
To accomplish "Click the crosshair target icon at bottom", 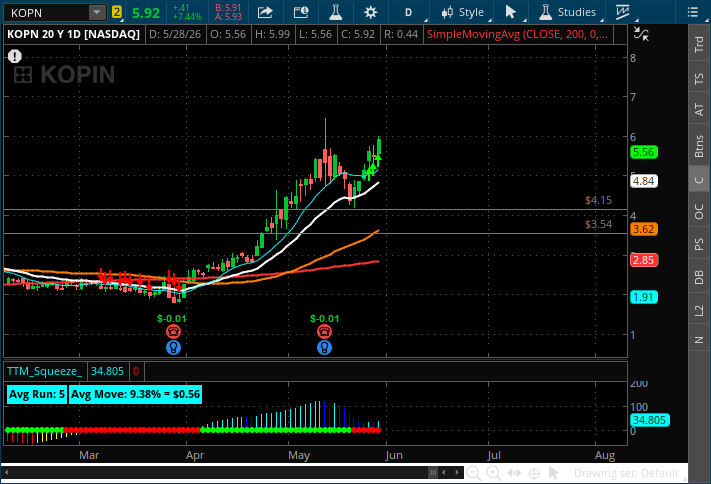I will point(534,473).
